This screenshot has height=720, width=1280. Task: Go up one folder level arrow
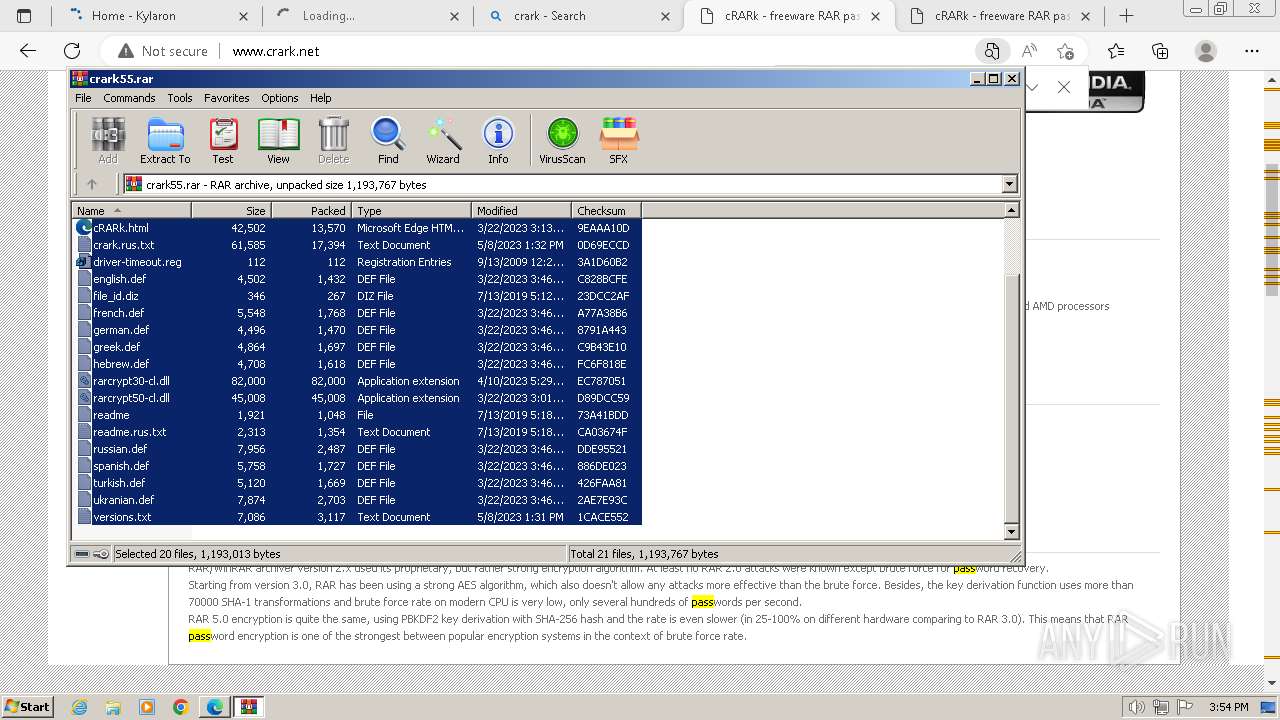92,184
